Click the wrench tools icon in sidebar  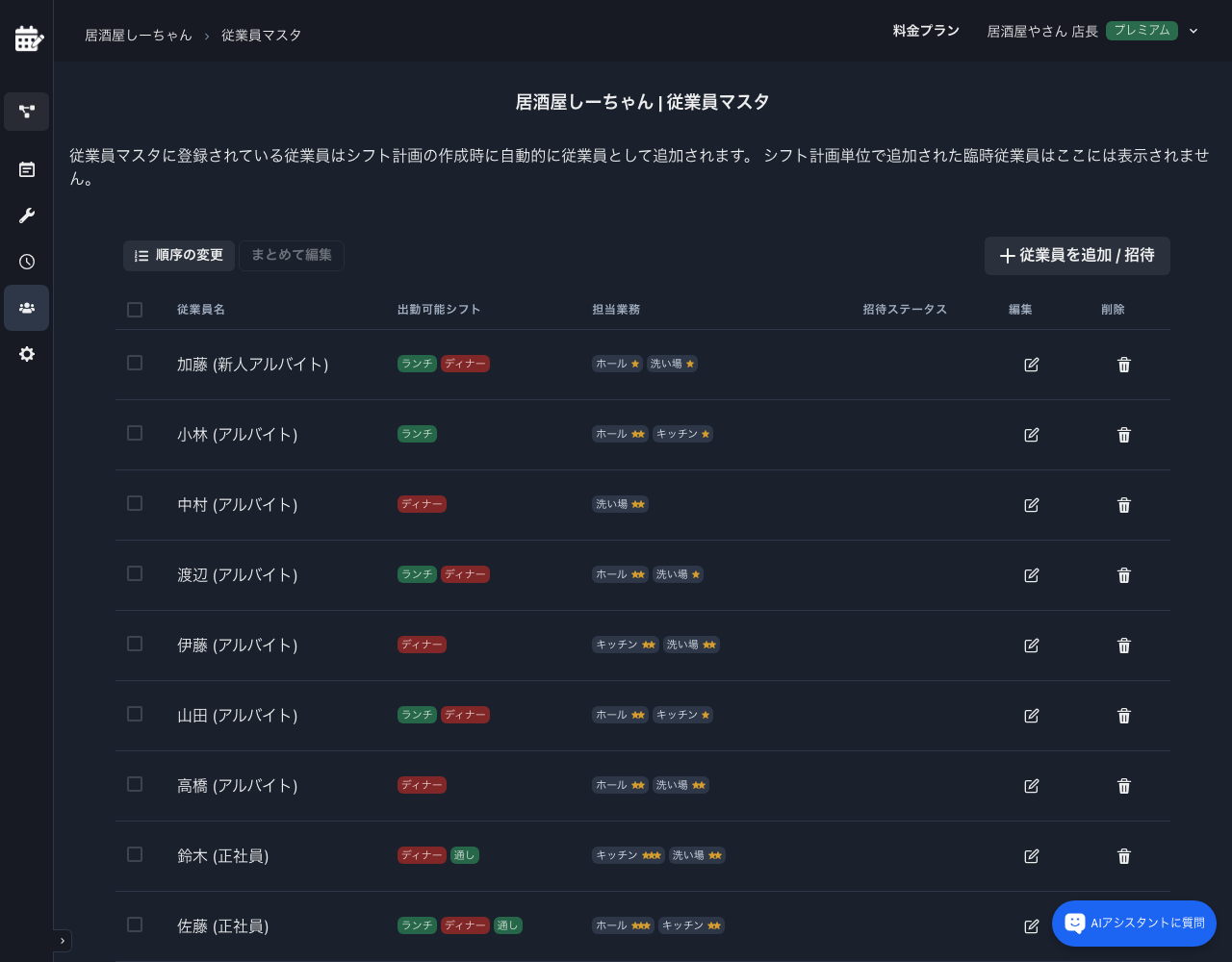26,215
